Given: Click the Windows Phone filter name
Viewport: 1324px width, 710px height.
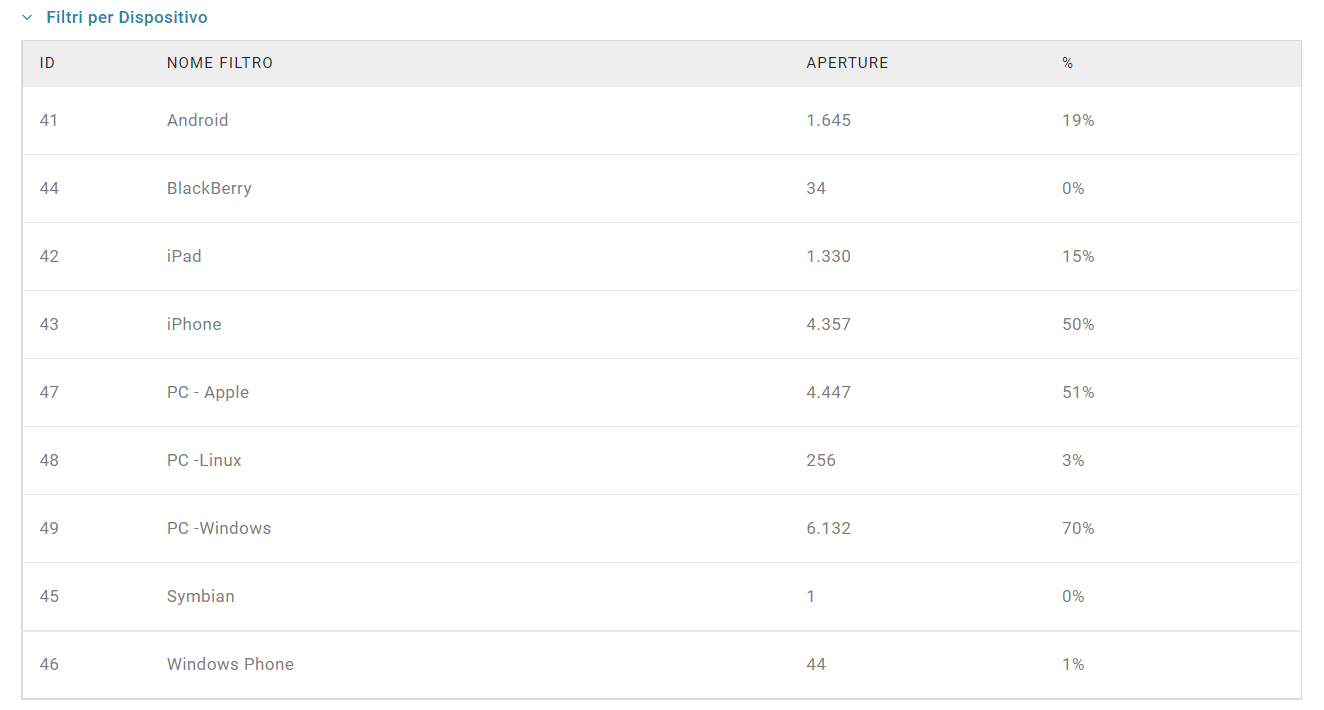Looking at the screenshot, I should [x=230, y=664].
